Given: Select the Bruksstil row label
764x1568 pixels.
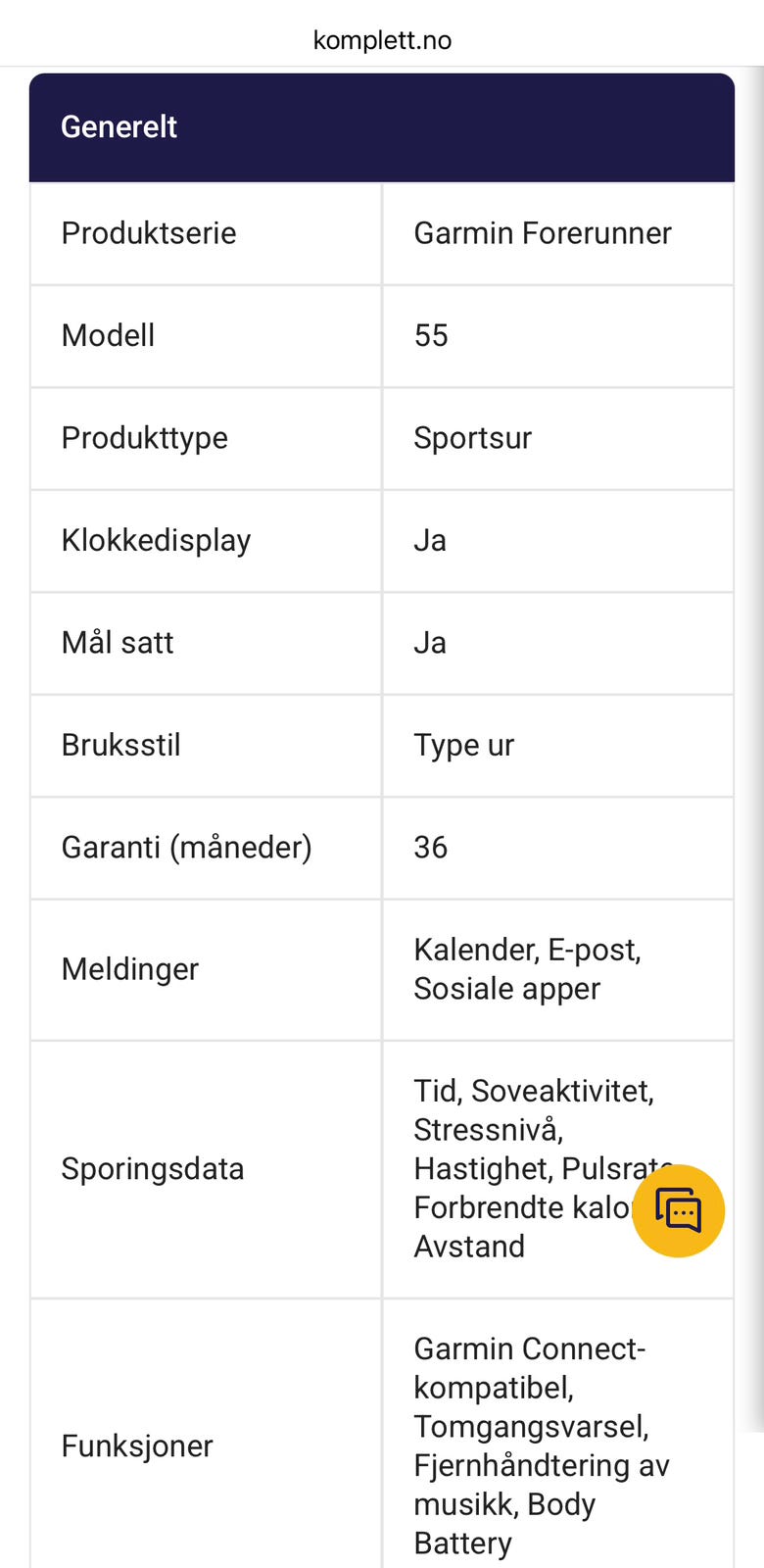Looking at the screenshot, I should [x=120, y=745].
